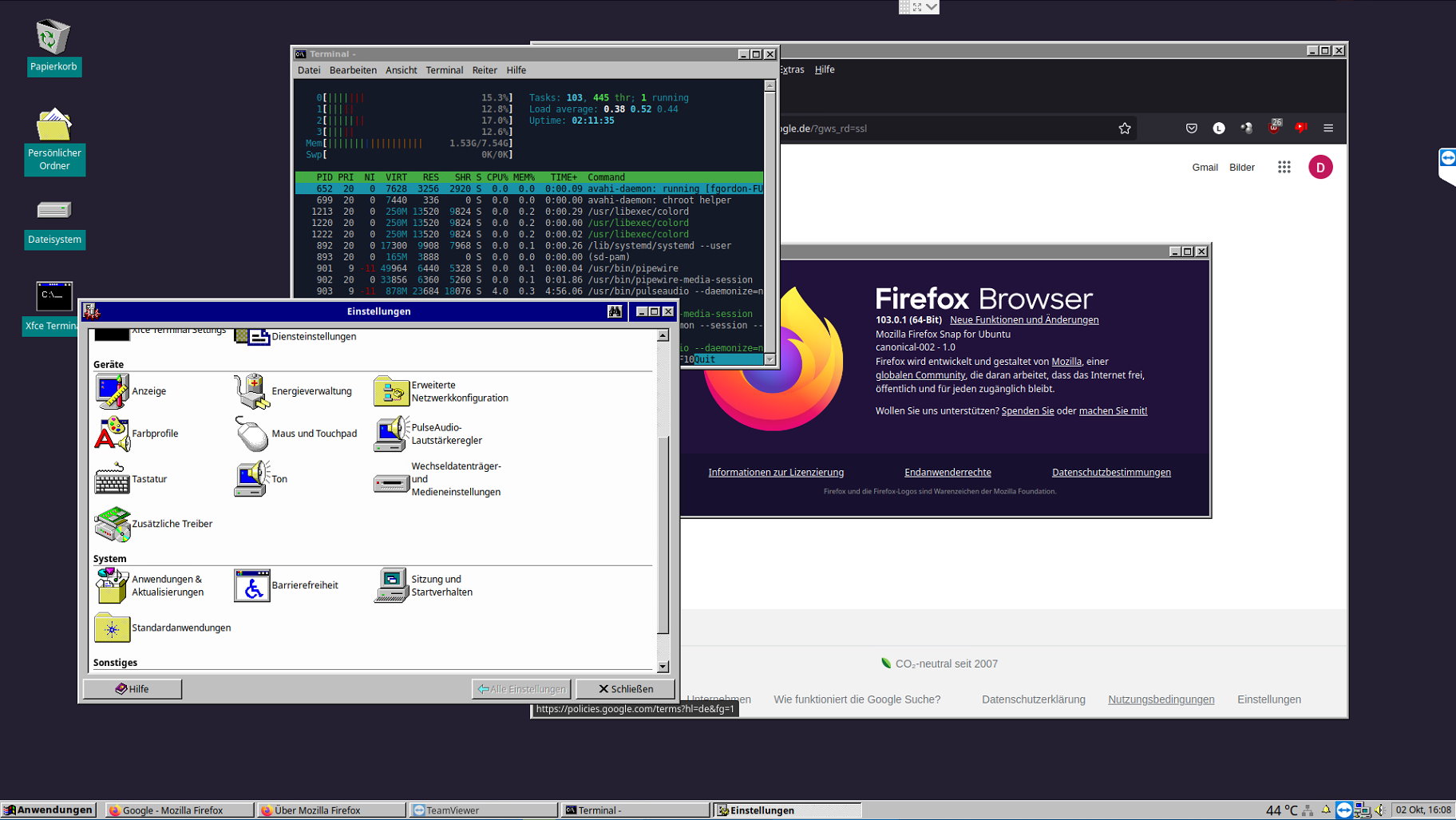Image resolution: width=1456 pixels, height=820 pixels.
Task: Click the TeamViewer tray icon
Action: coord(1344,810)
